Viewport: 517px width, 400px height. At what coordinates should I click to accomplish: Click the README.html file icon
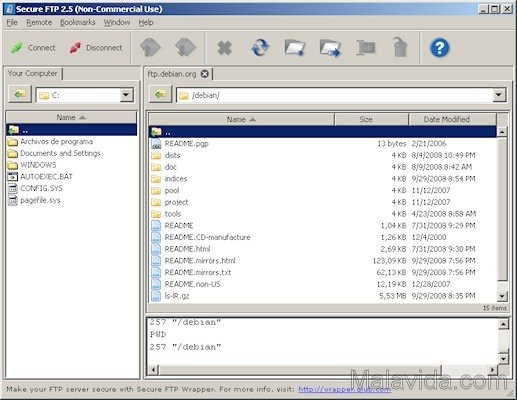click(x=156, y=249)
